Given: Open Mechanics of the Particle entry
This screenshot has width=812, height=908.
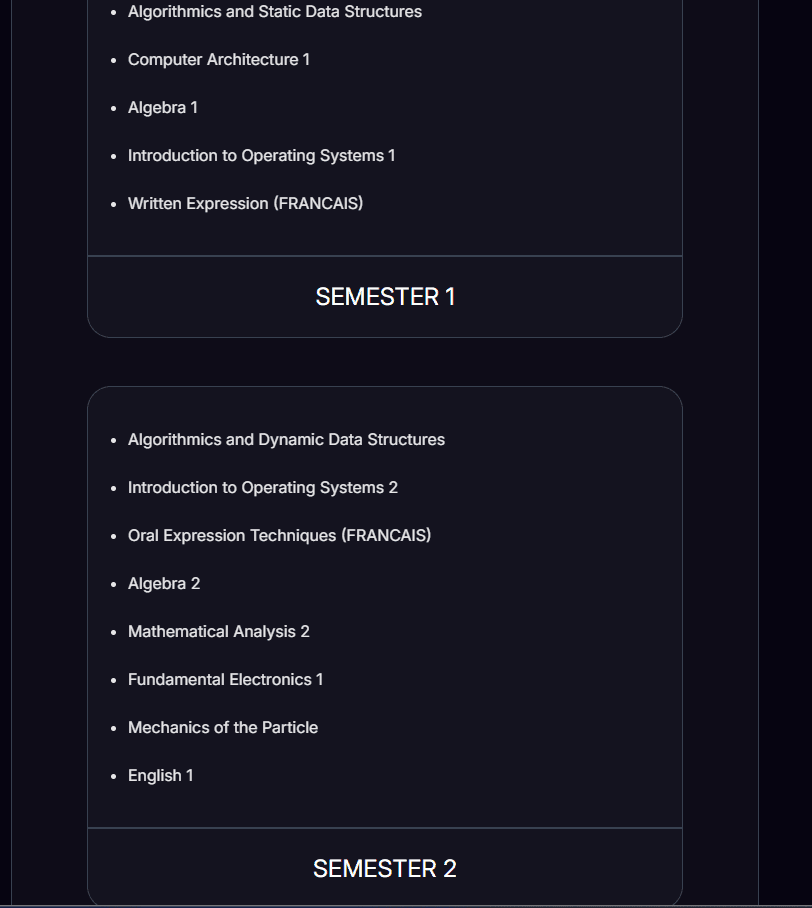Looking at the screenshot, I should [223, 728].
